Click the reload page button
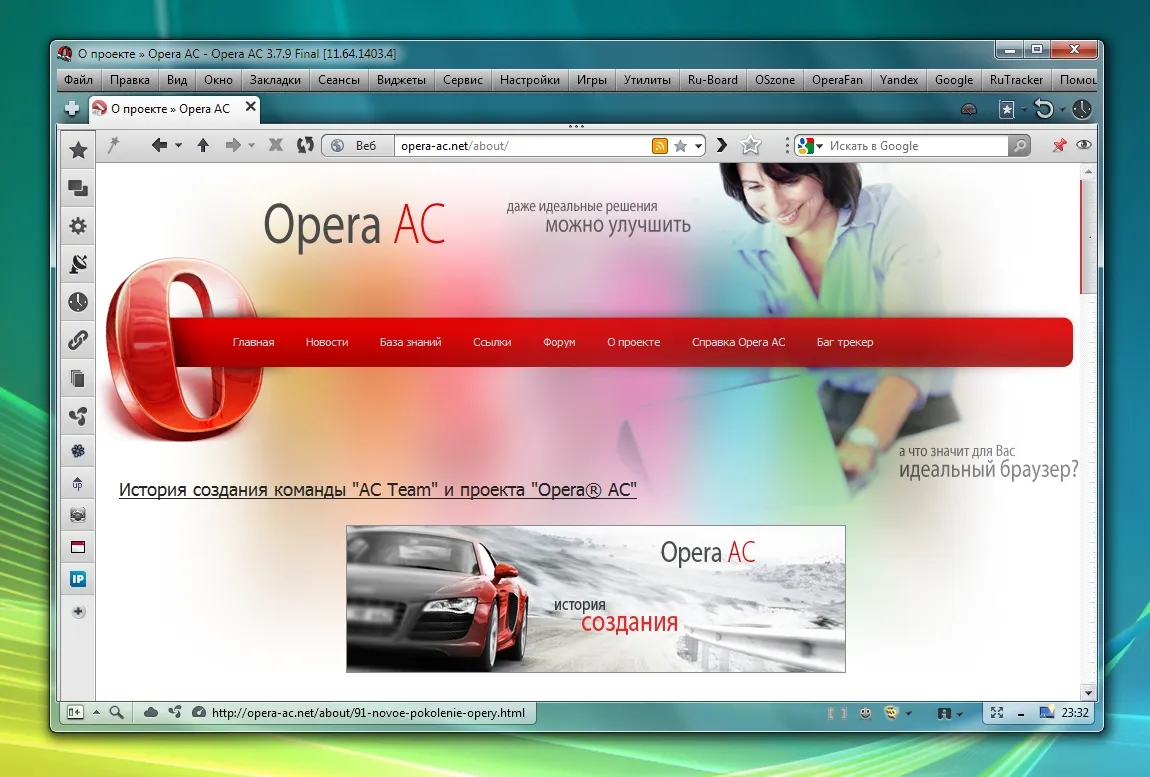Image resolution: width=1150 pixels, height=777 pixels. coord(305,146)
